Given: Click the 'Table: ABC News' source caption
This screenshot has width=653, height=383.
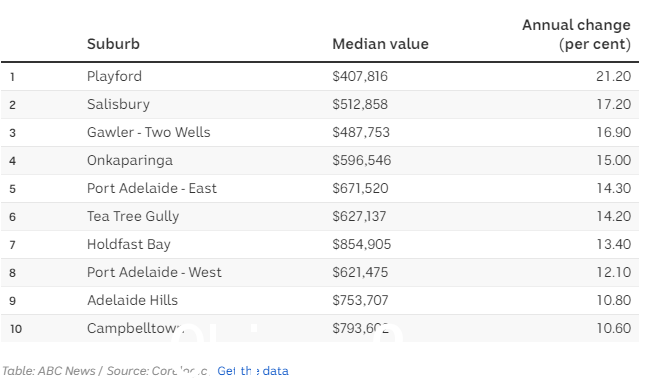Looking at the screenshot, I should (x=49, y=371).
